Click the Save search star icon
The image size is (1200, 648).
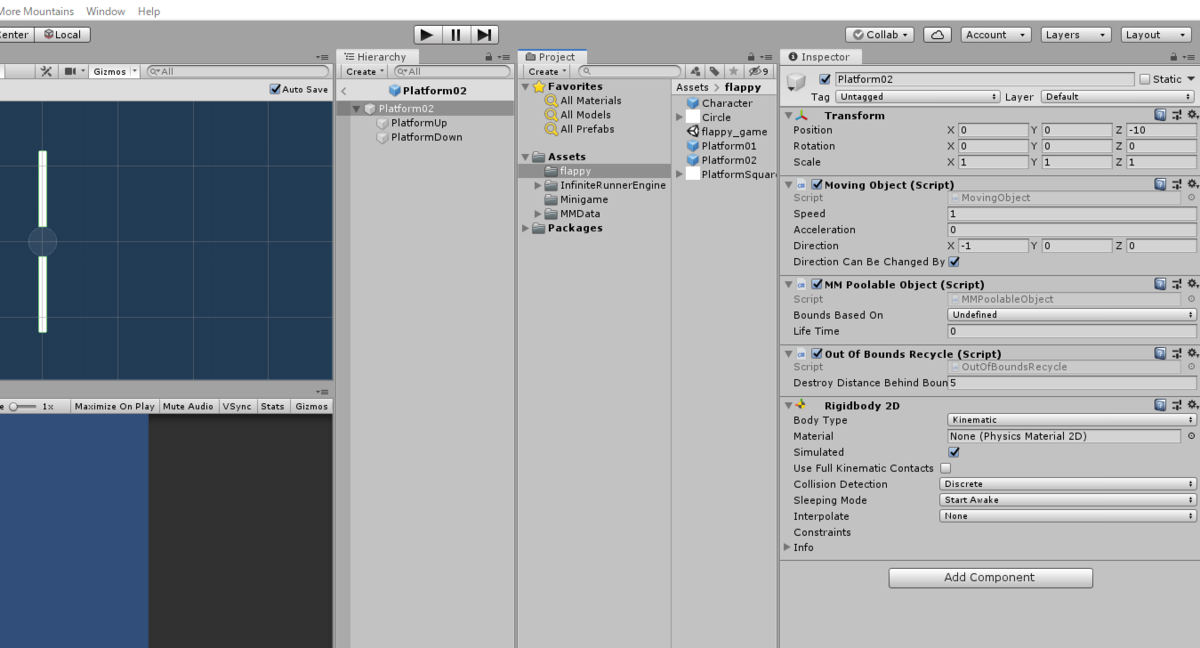[x=733, y=71]
